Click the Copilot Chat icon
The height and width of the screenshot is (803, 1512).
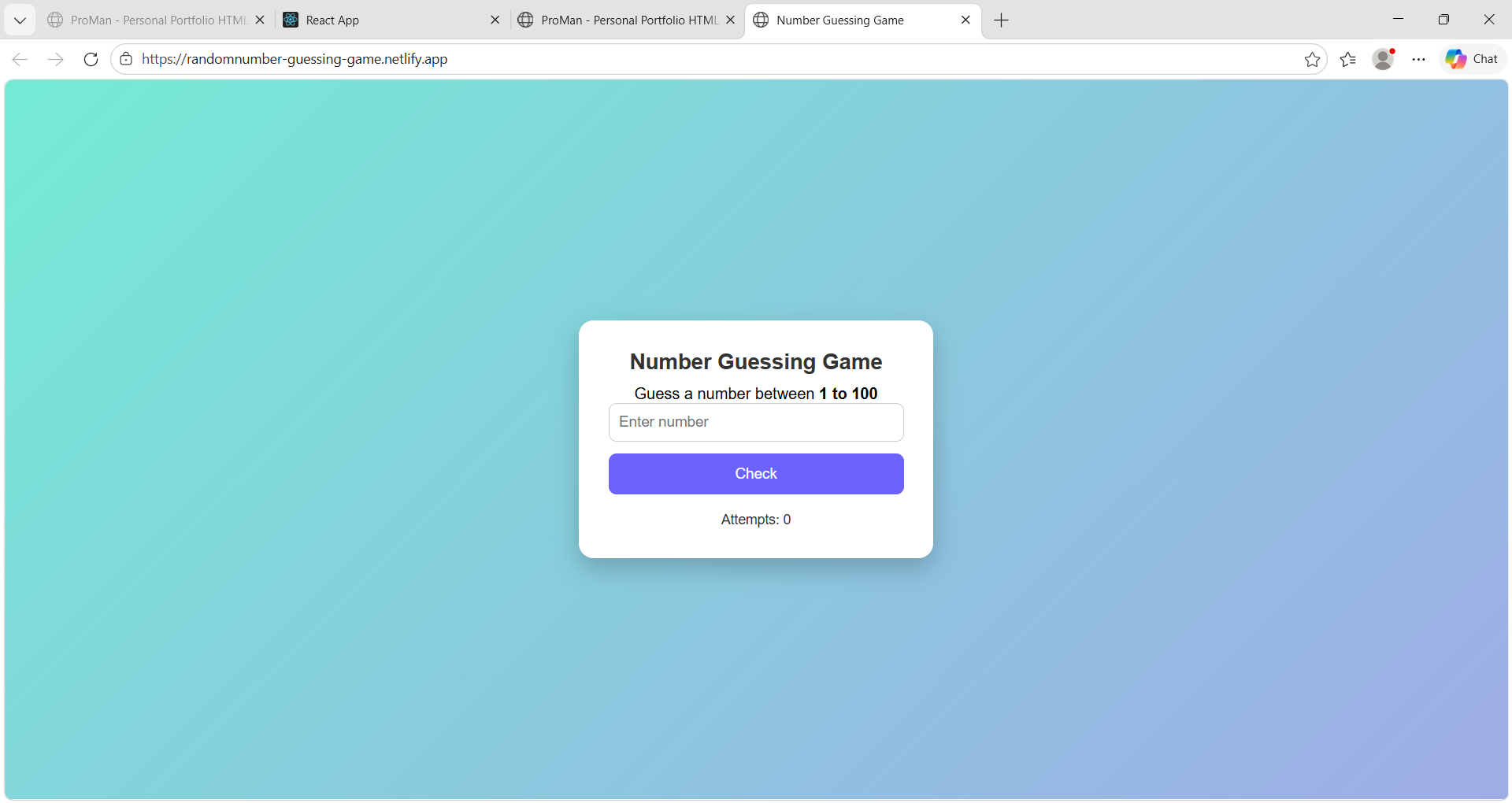coord(1472,59)
